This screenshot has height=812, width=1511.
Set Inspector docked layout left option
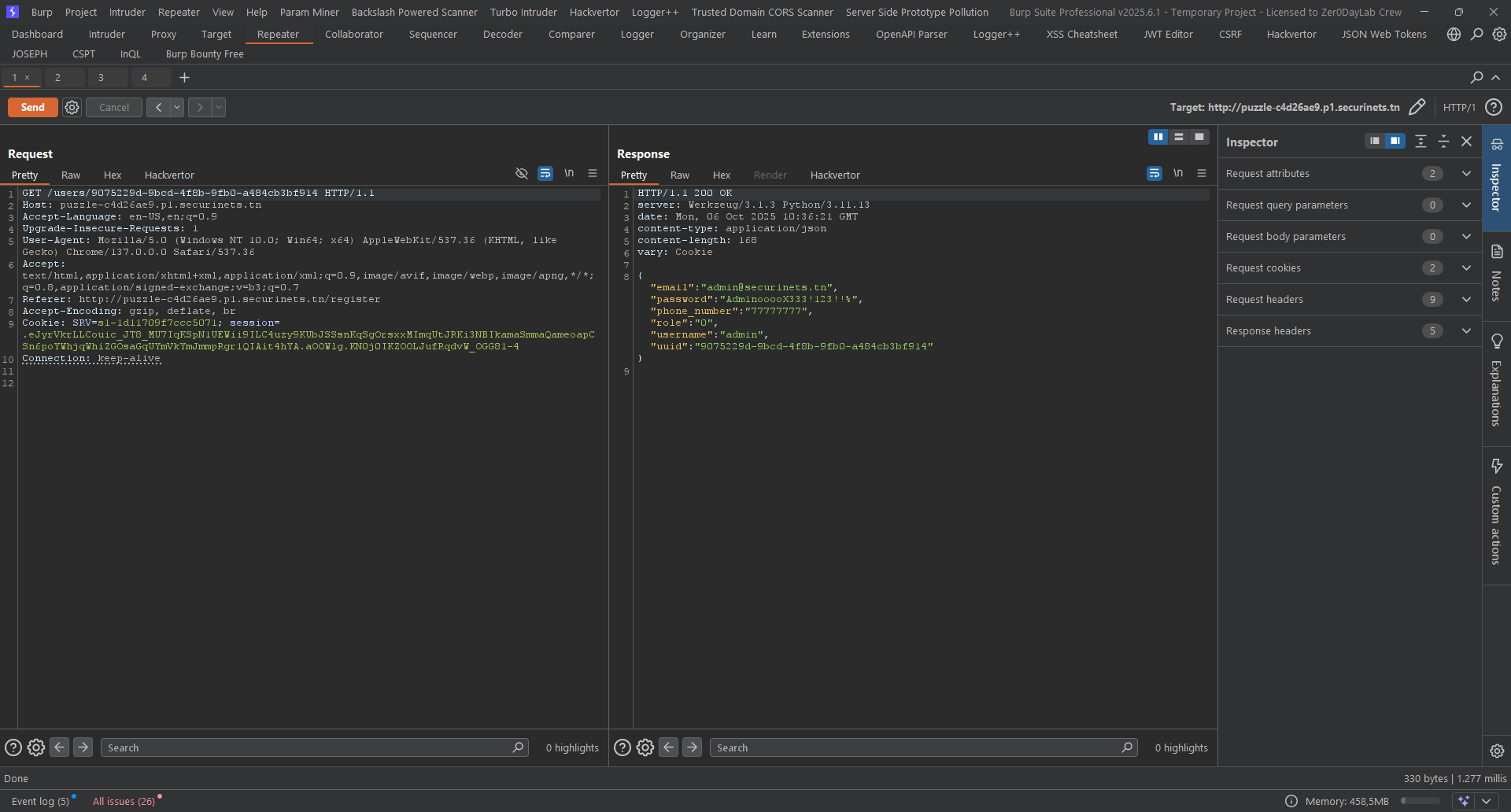[1375, 141]
